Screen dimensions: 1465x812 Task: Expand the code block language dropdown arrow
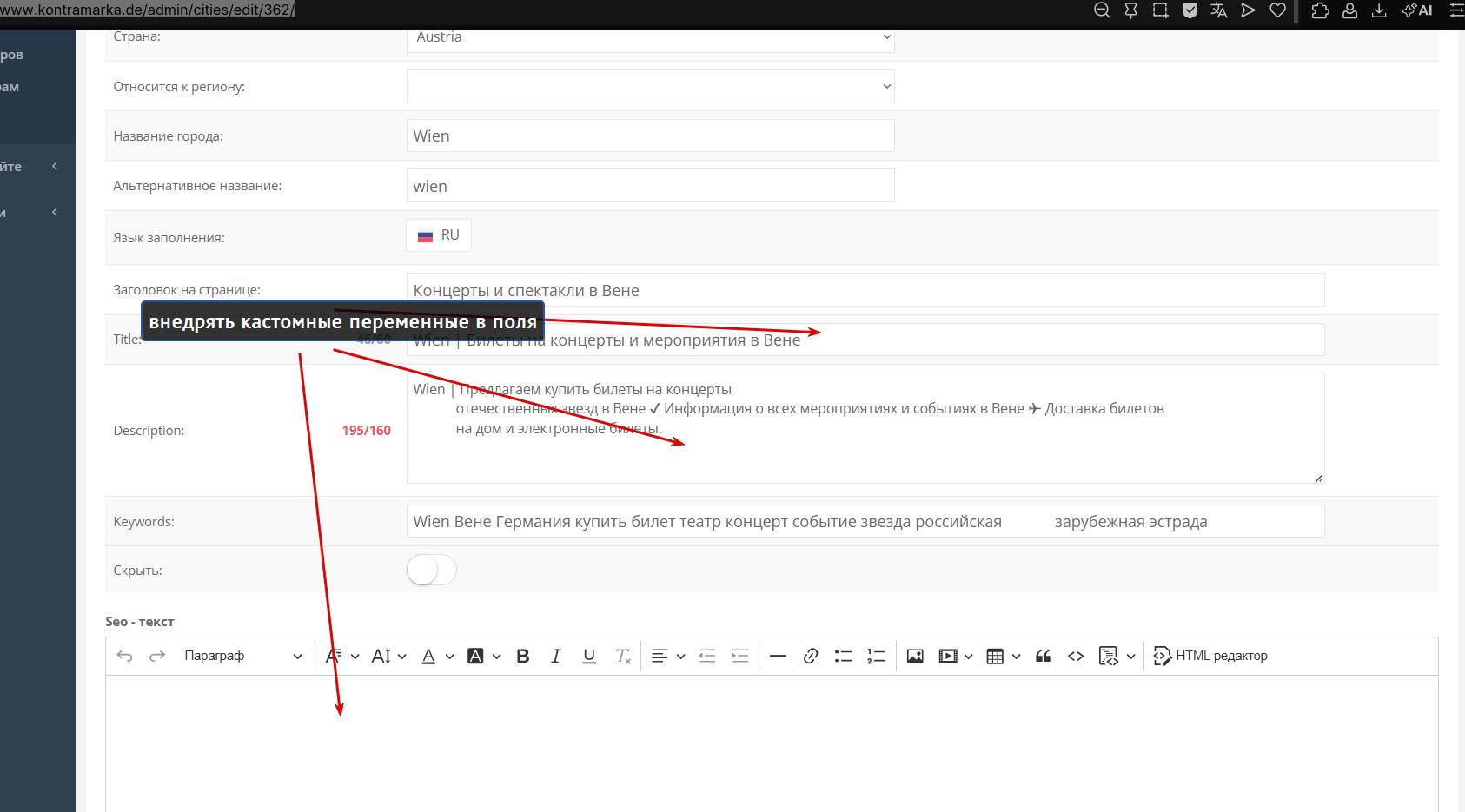point(1130,657)
